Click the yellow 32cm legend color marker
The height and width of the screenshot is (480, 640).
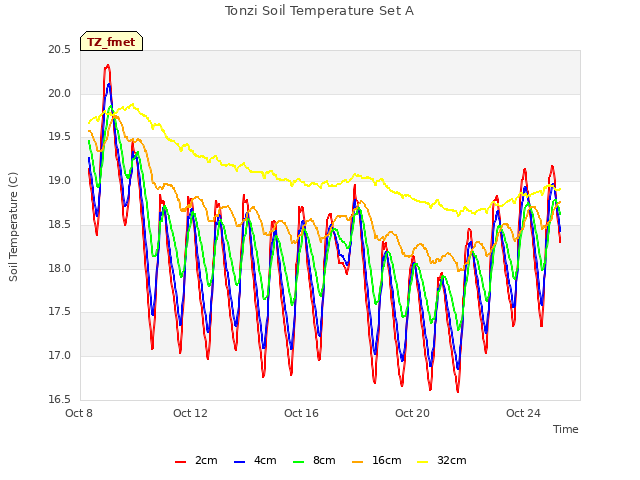pos(423,462)
